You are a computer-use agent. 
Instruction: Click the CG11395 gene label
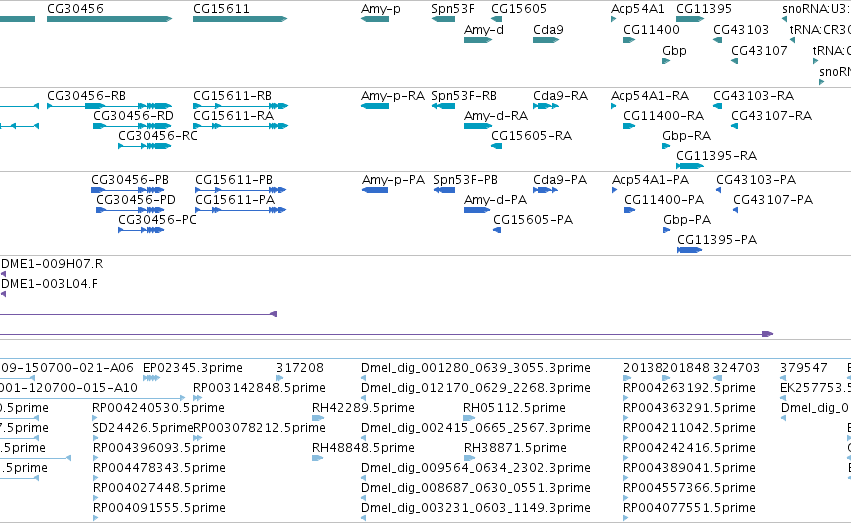[x=704, y=9]
